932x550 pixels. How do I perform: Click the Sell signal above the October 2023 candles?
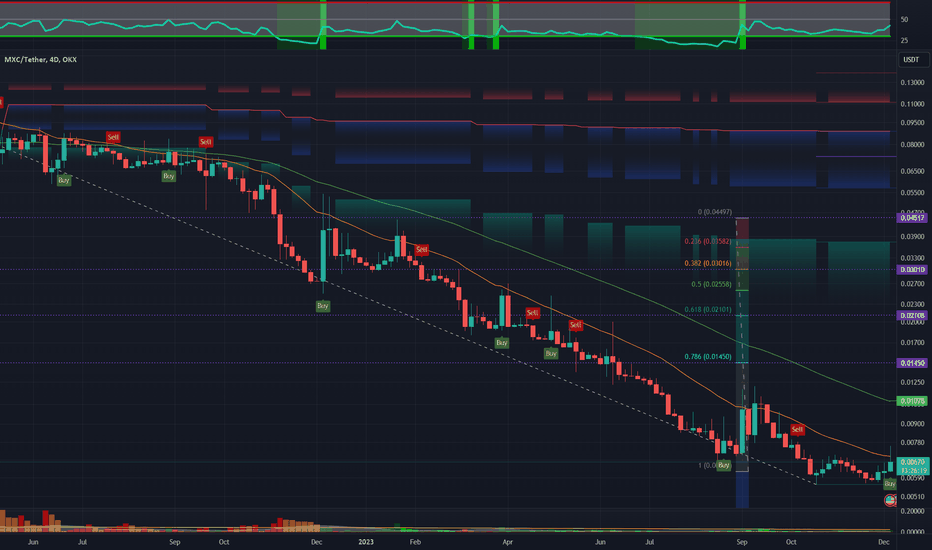point(797,429)
